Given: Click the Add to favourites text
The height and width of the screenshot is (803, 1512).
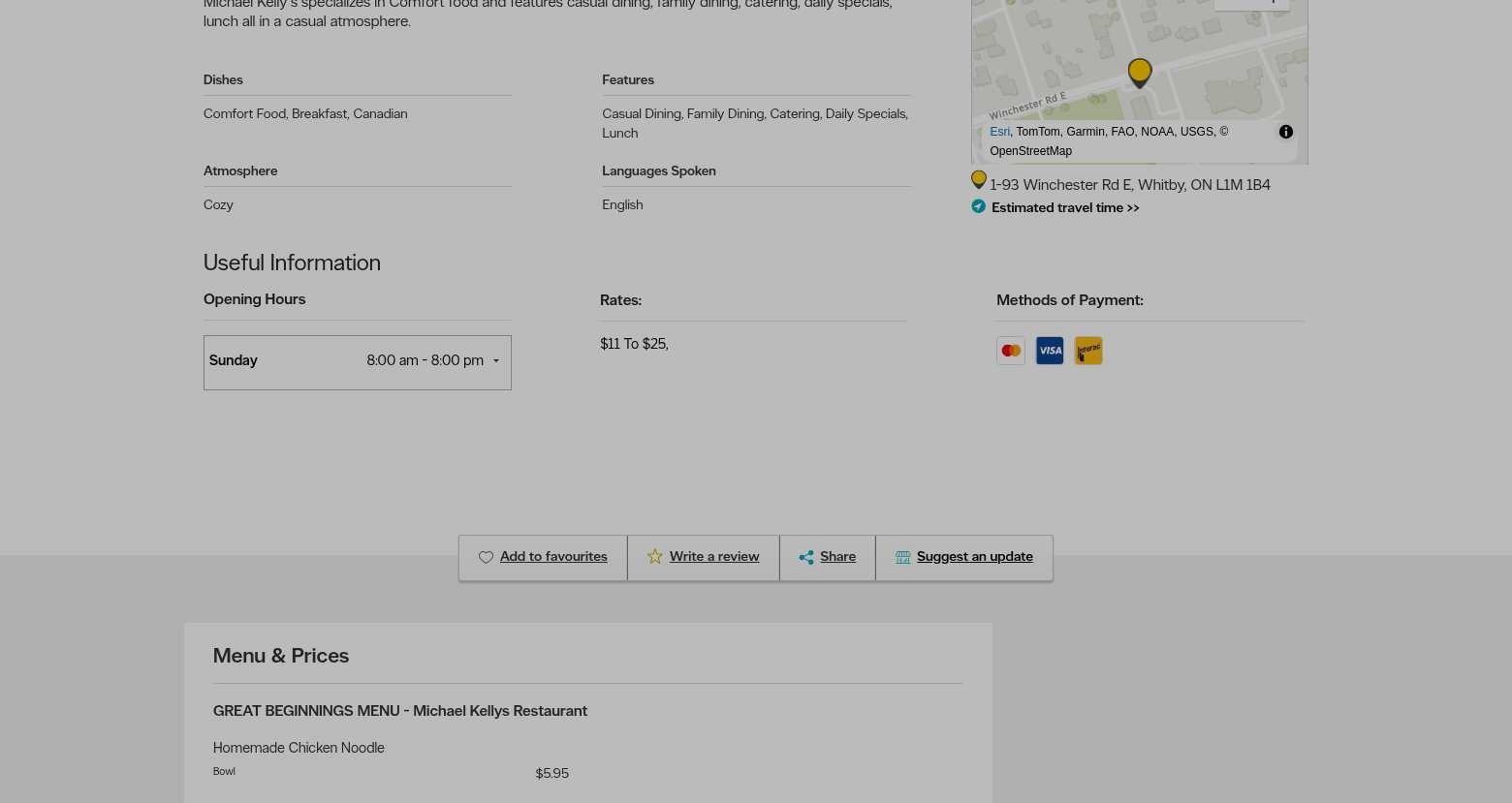Looking at the screenshot, I should pos(553,557).
